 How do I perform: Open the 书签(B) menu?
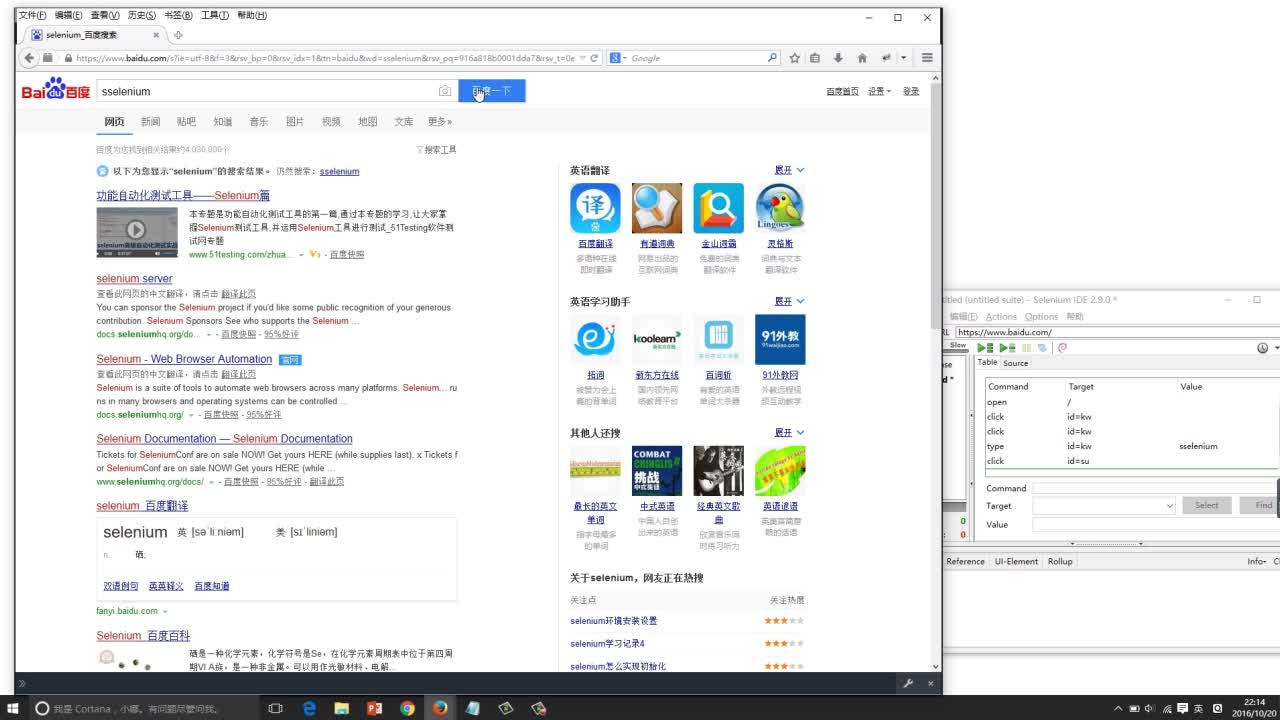pos(179,15)
